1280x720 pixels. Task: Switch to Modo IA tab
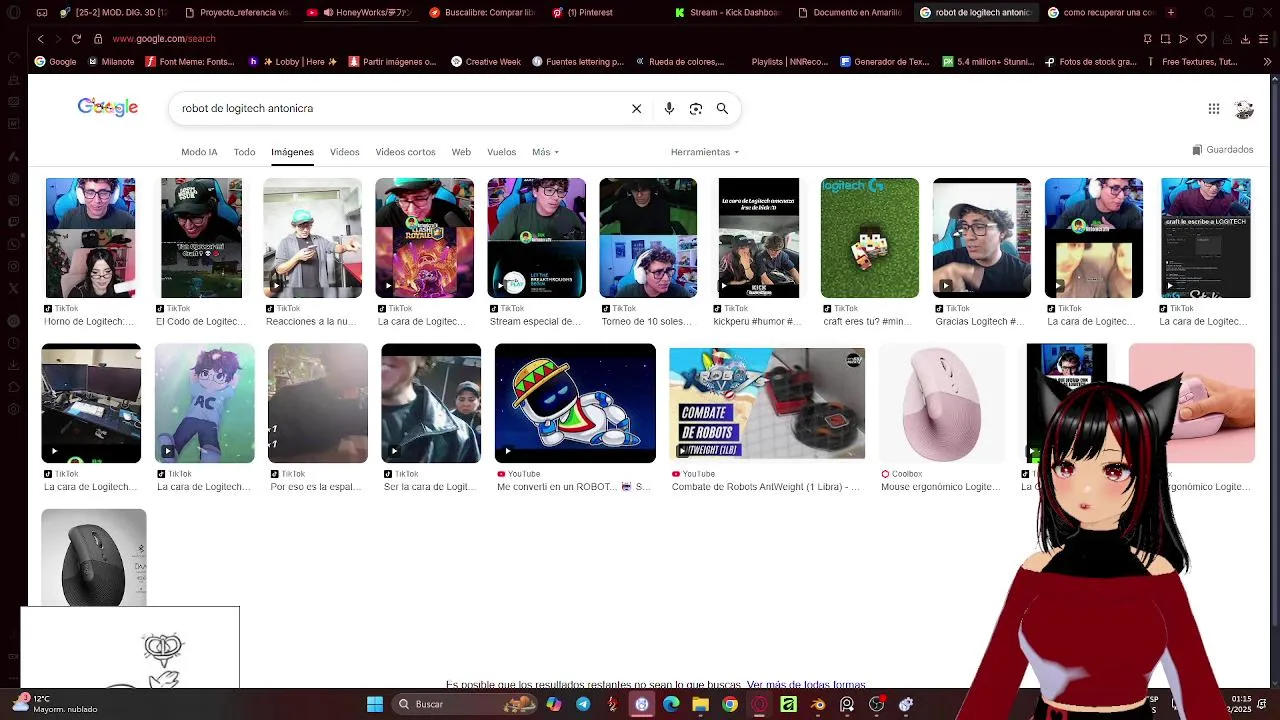(x=199, y=152)
